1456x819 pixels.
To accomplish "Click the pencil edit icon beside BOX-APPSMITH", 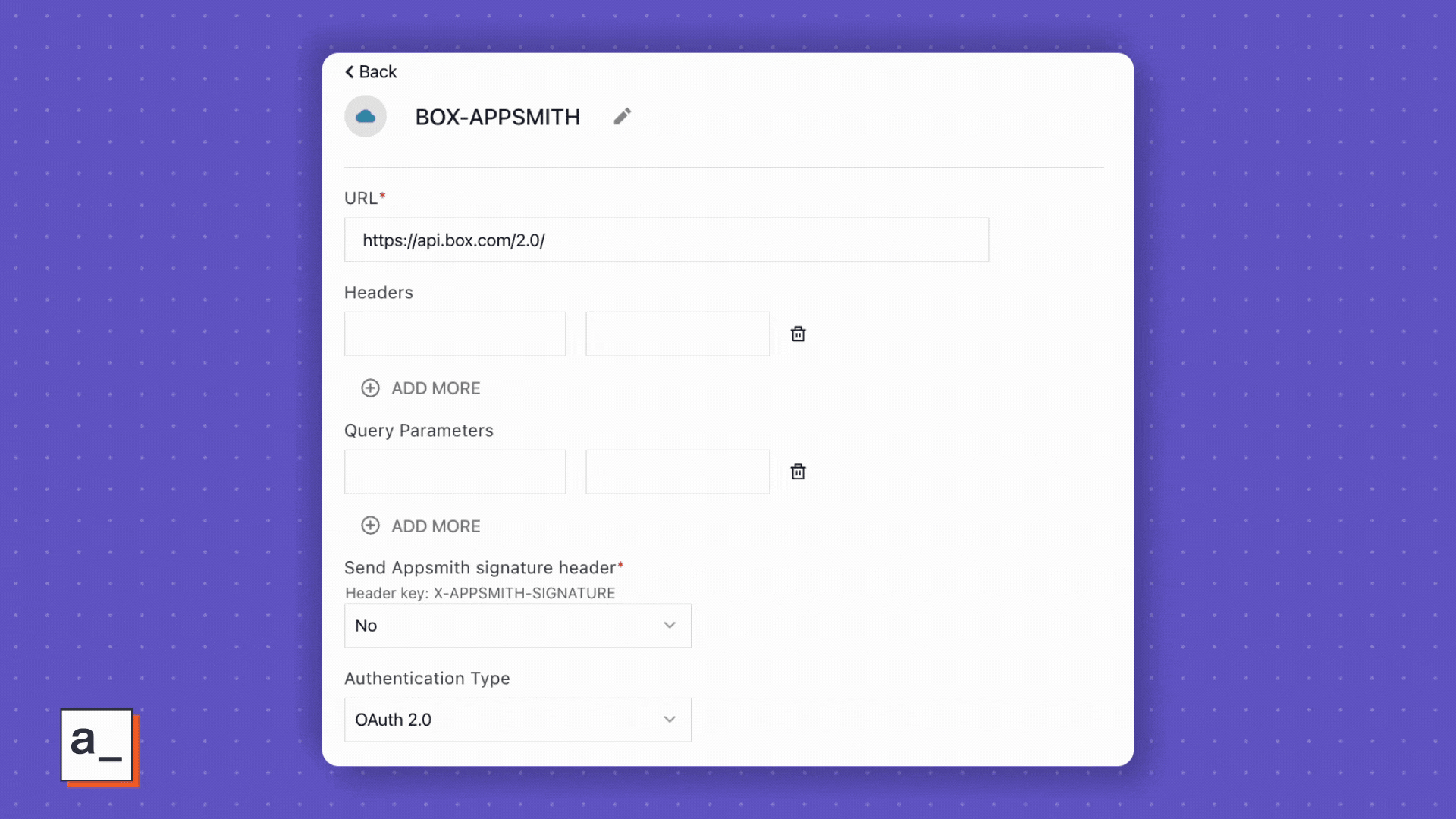I will pos(622,117).
